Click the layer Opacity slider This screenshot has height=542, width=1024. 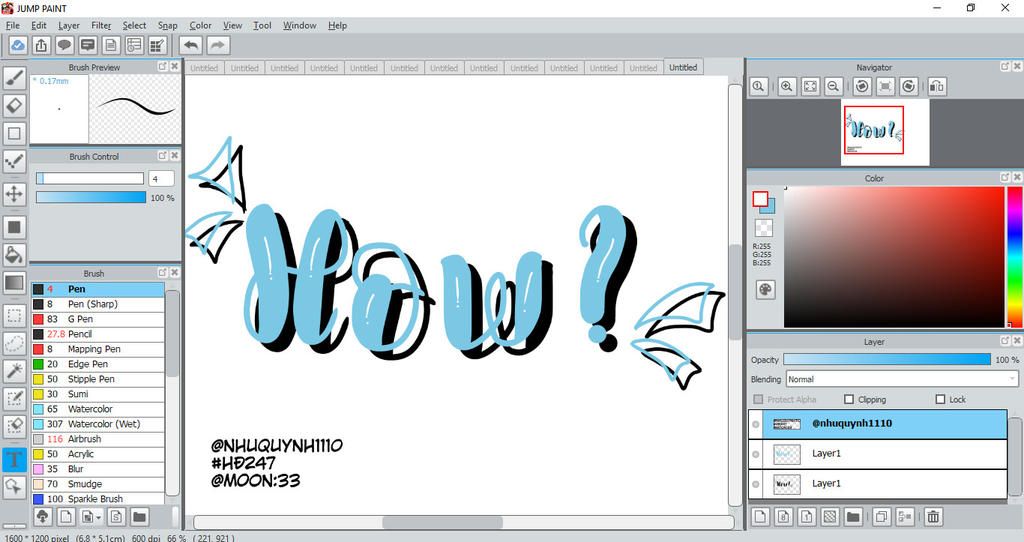click(x=887, y=360)
